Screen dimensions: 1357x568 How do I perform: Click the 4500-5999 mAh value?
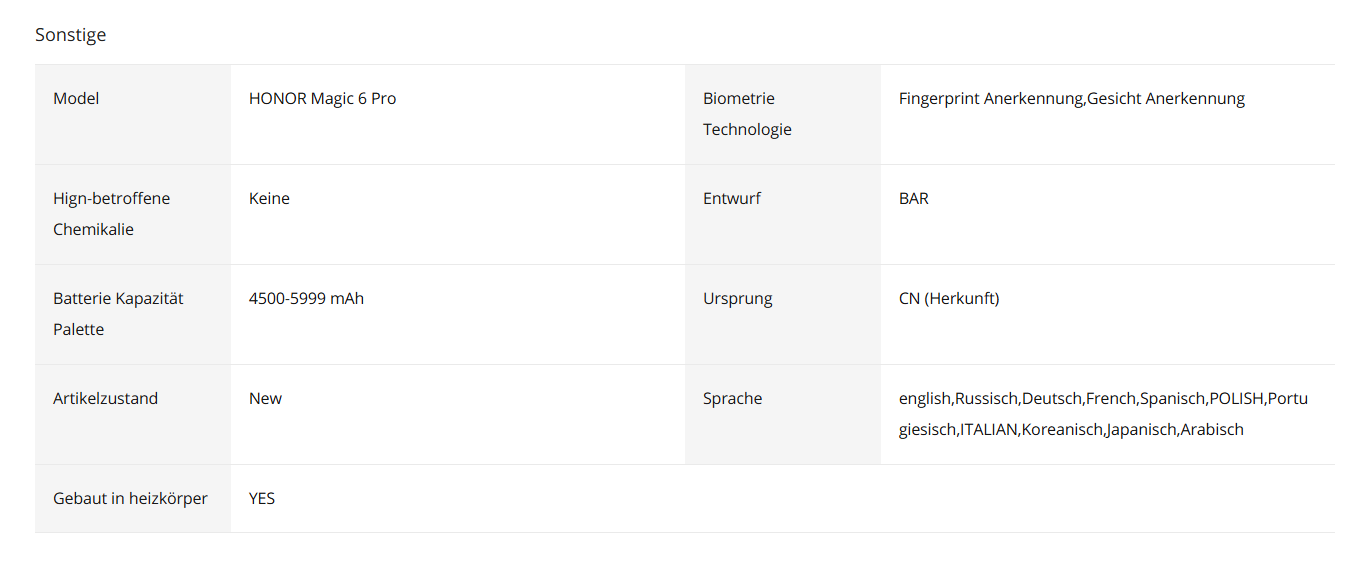(306, 299)
